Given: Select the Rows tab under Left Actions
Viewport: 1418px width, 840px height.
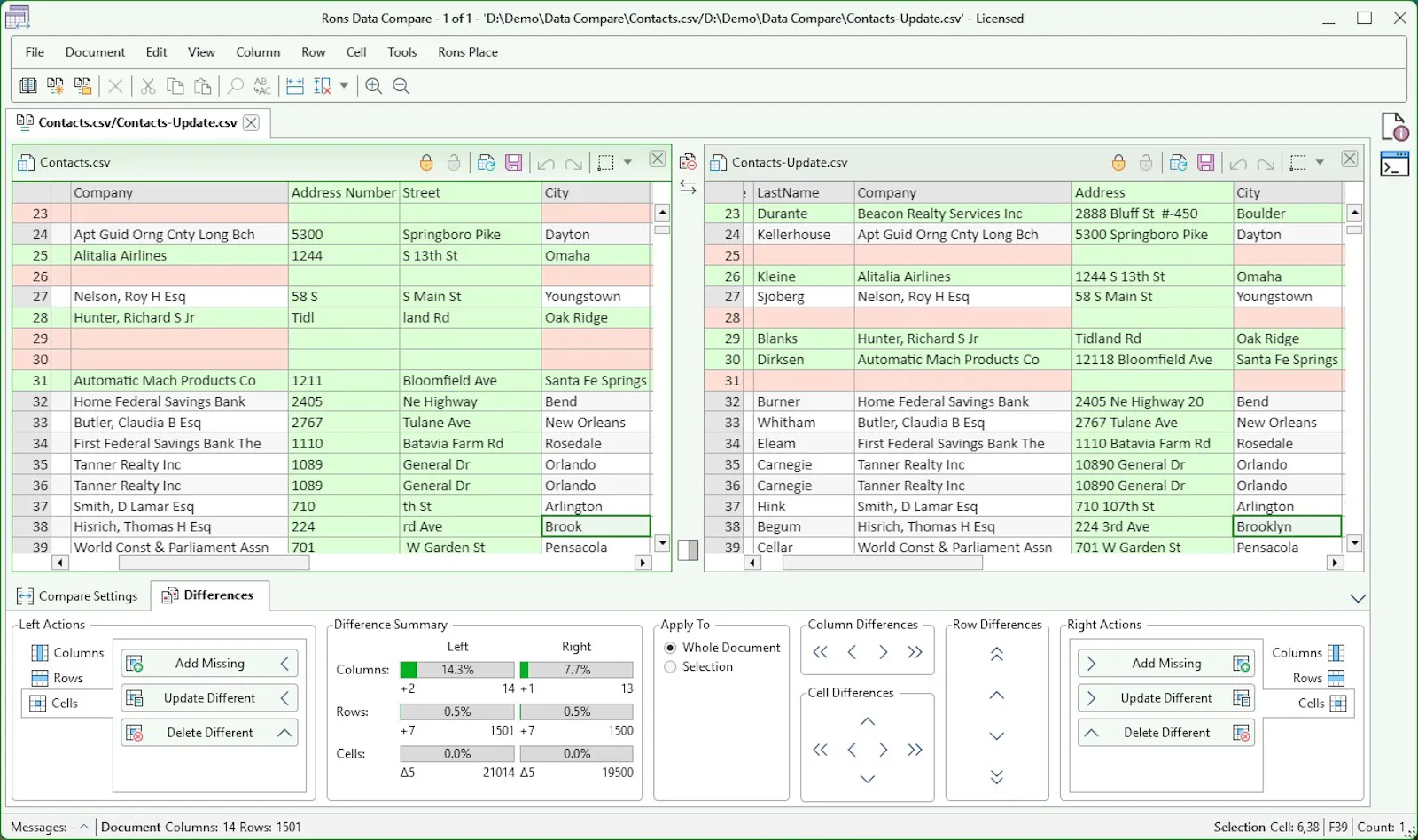Looking at the screenshot, I should [x=58, y=678].
